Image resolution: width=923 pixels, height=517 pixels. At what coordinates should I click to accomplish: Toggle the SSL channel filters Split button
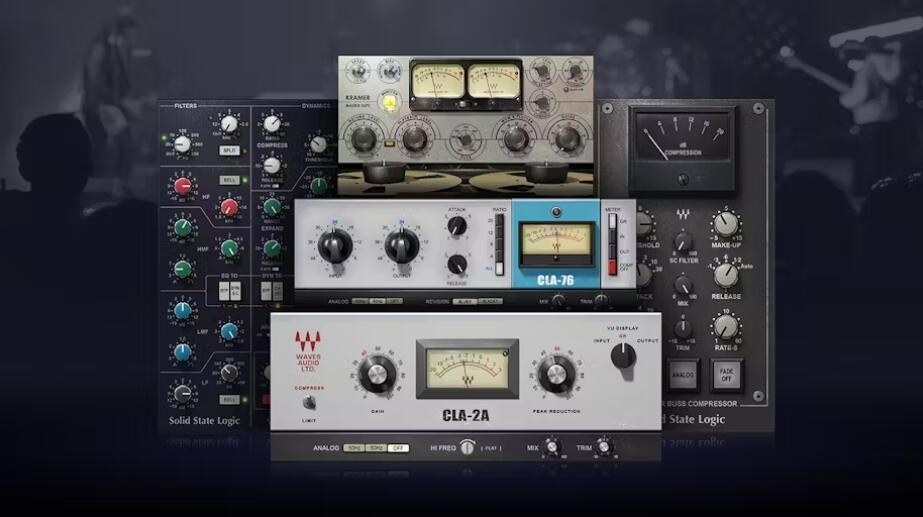click(x=229, y=150)
